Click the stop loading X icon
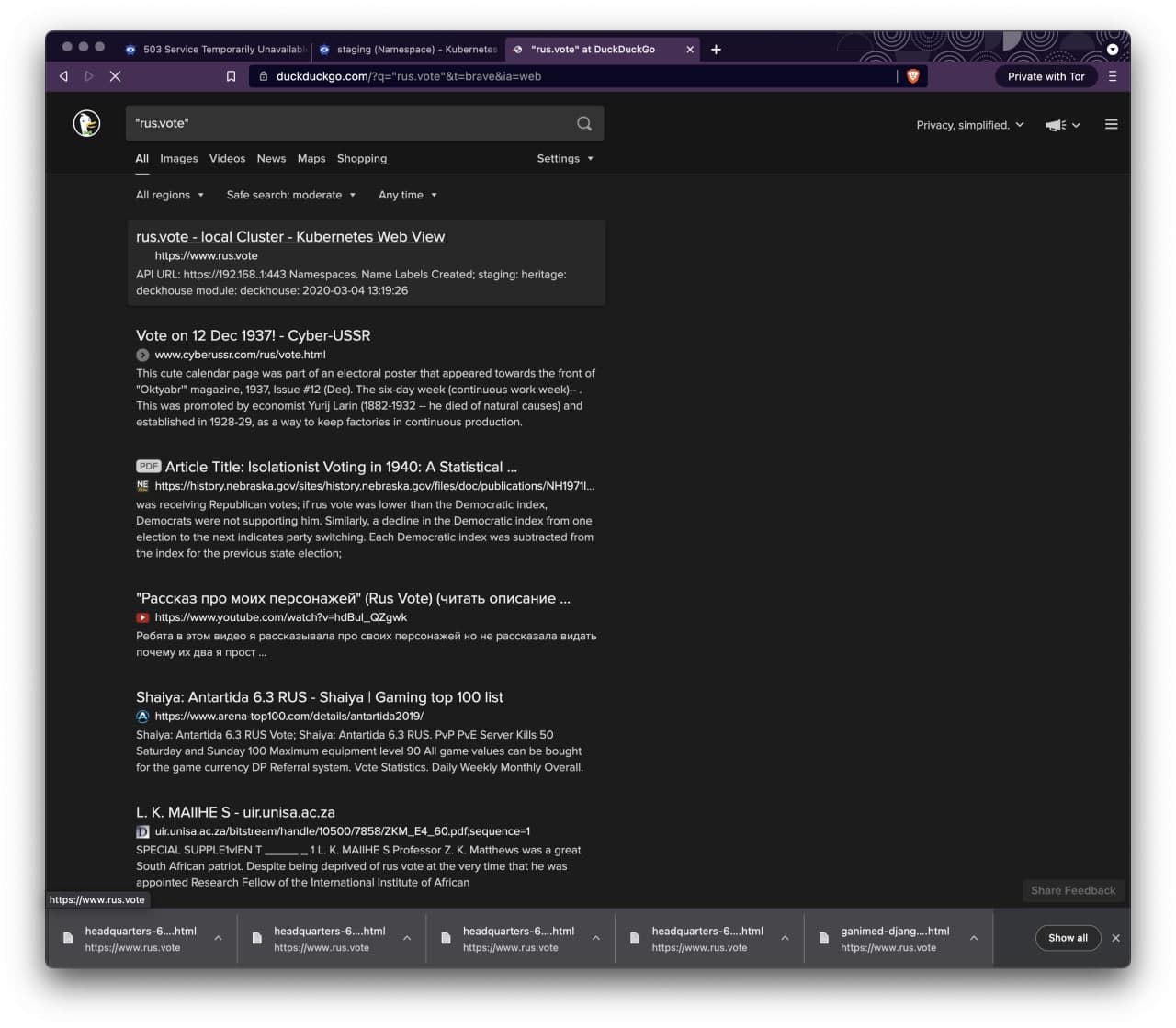This screenshot has height=1028, width=1176. click(x=115, y=76)
